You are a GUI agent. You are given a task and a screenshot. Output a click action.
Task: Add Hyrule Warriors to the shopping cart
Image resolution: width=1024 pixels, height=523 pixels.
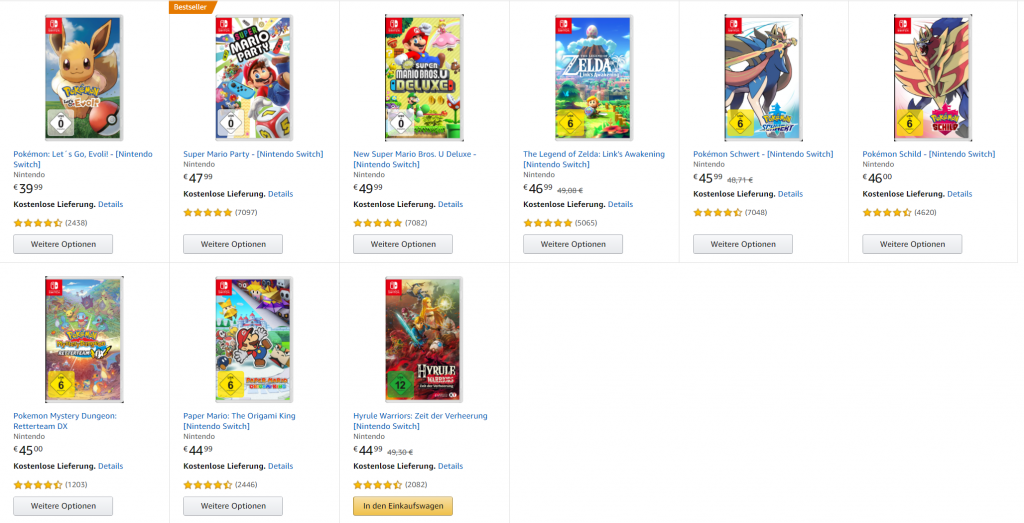coord(403,506)
